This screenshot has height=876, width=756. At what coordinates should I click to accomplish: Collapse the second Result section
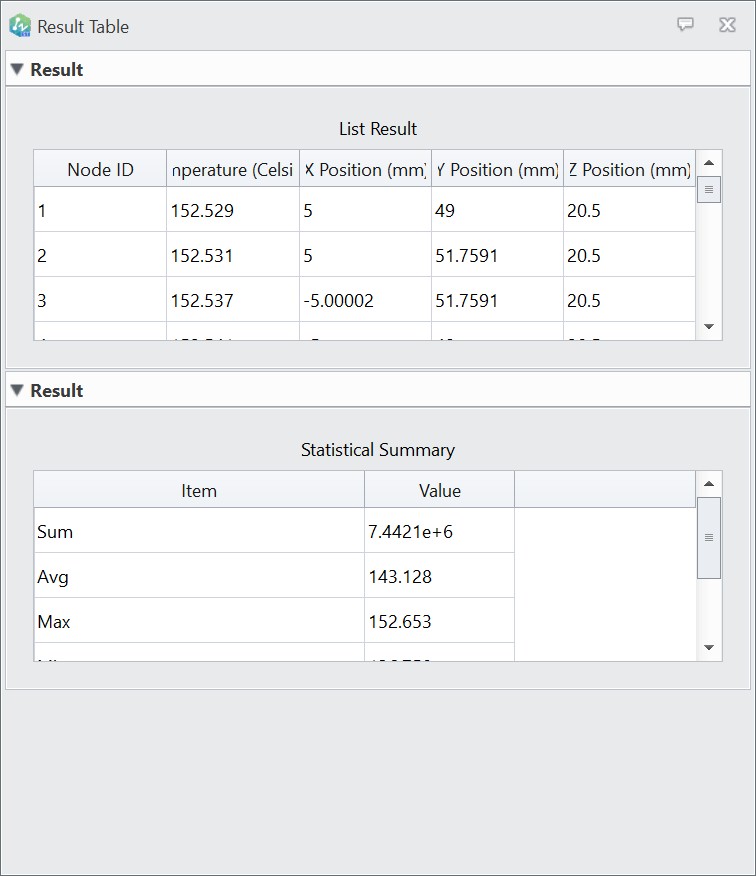coord(17,391)
